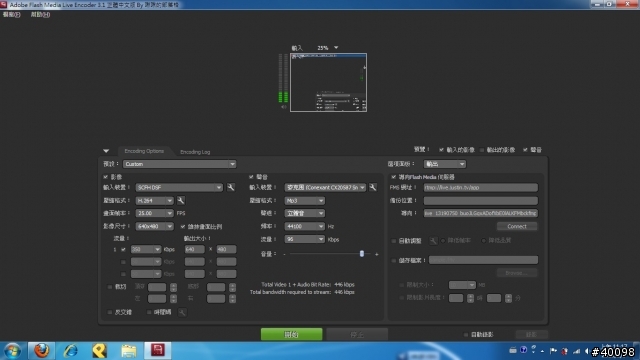Open the Mp3 audio format dropdown
Image resolution: width=640 pixels, height=360 pixels.
pyautogui.click(x=304, y=200)
